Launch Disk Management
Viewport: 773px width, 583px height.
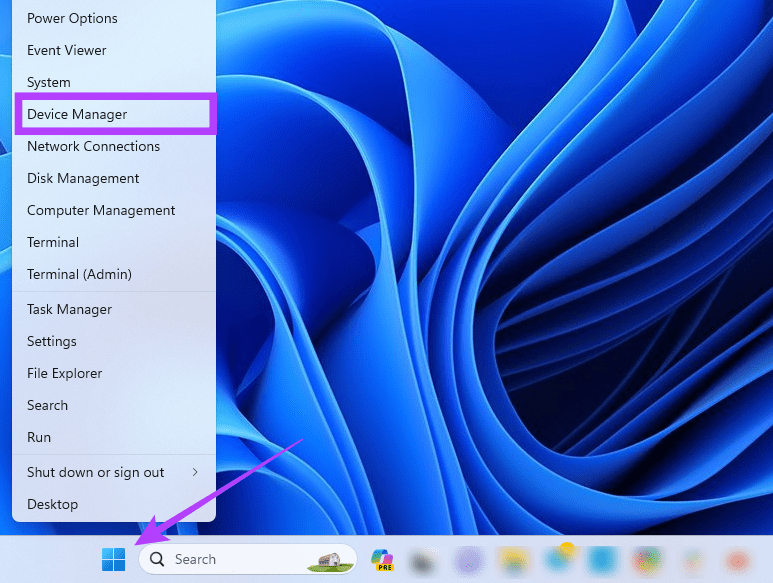click(x=83, y=178)
